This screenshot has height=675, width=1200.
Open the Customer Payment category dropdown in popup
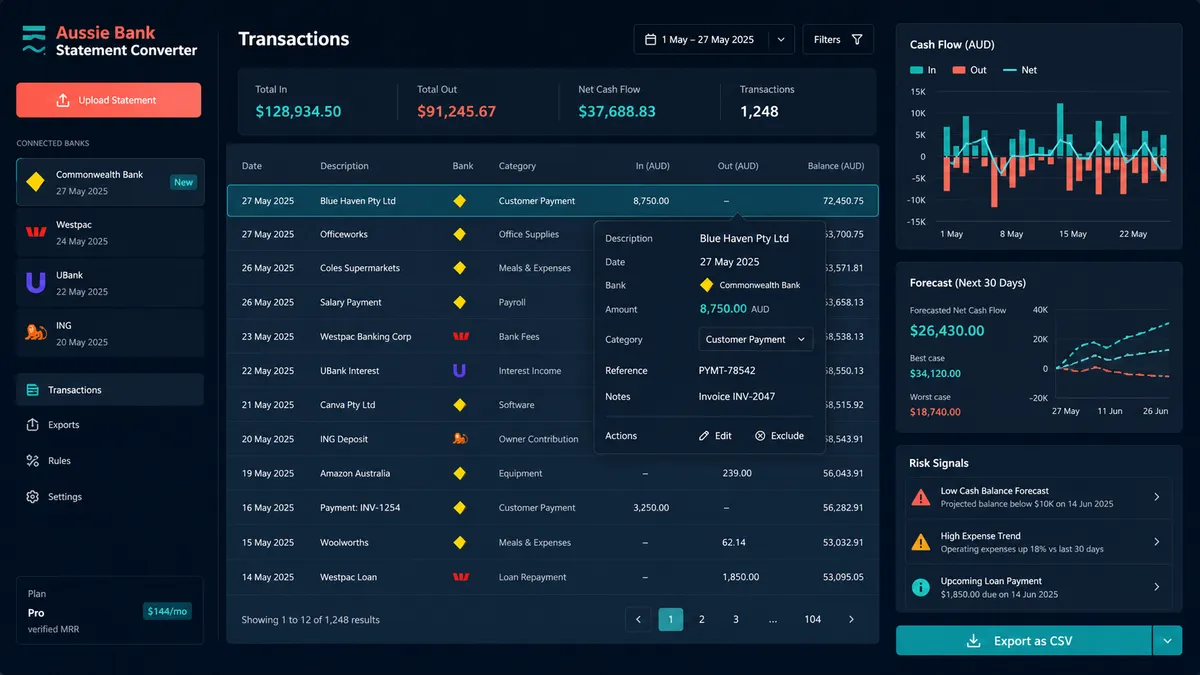click(x=756, y=339)
